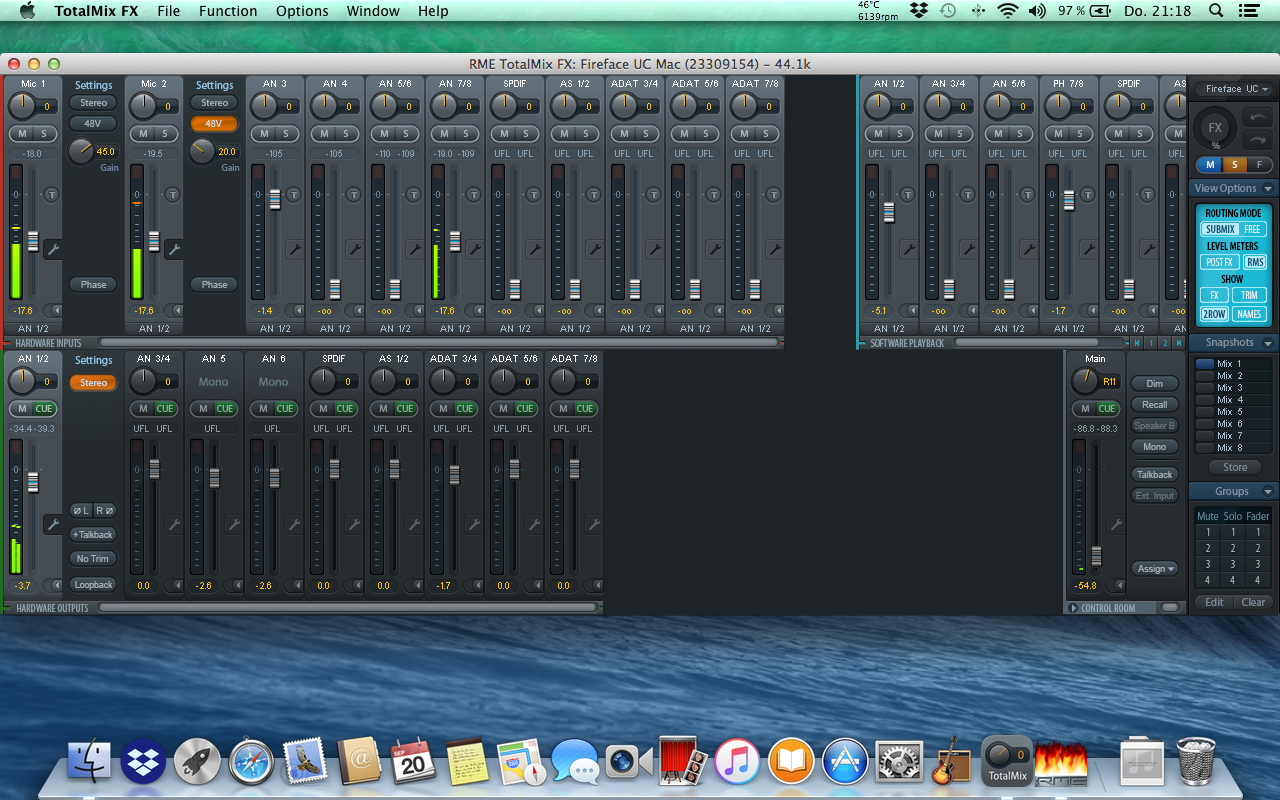Toggle CUE on hardware output AN 3/4

click(x=165, y=409)
